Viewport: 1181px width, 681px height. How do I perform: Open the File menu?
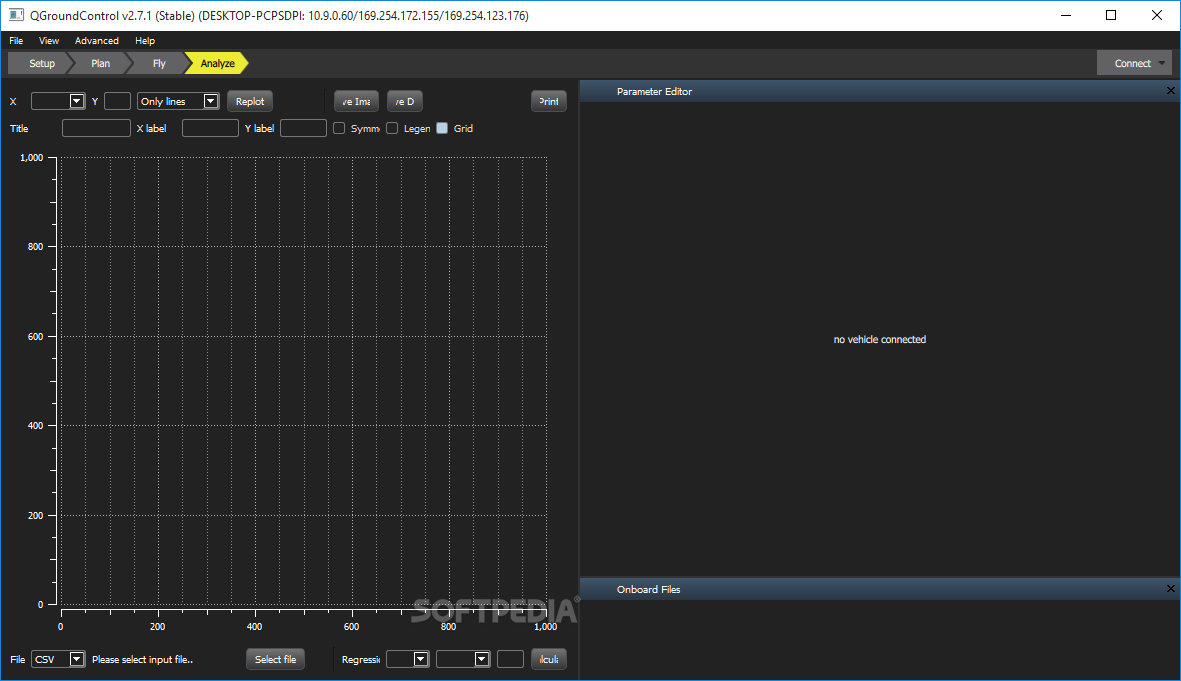coord(16,41)
